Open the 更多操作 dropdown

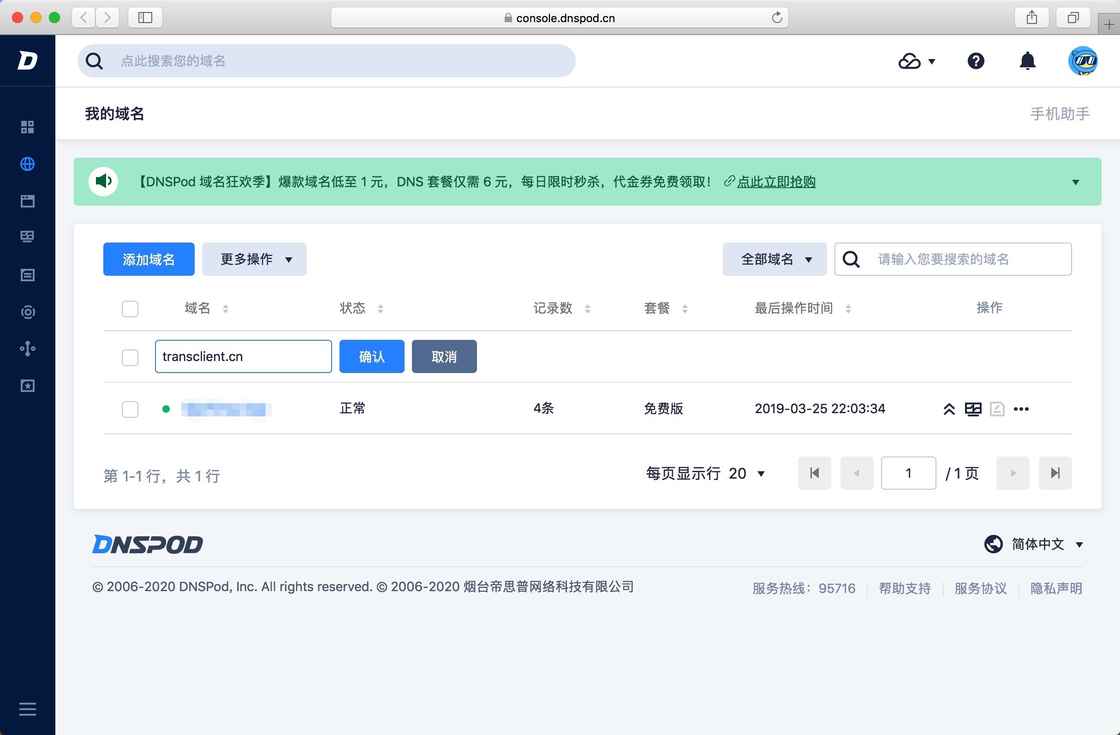pyautogui.click(x=255, y=259)
